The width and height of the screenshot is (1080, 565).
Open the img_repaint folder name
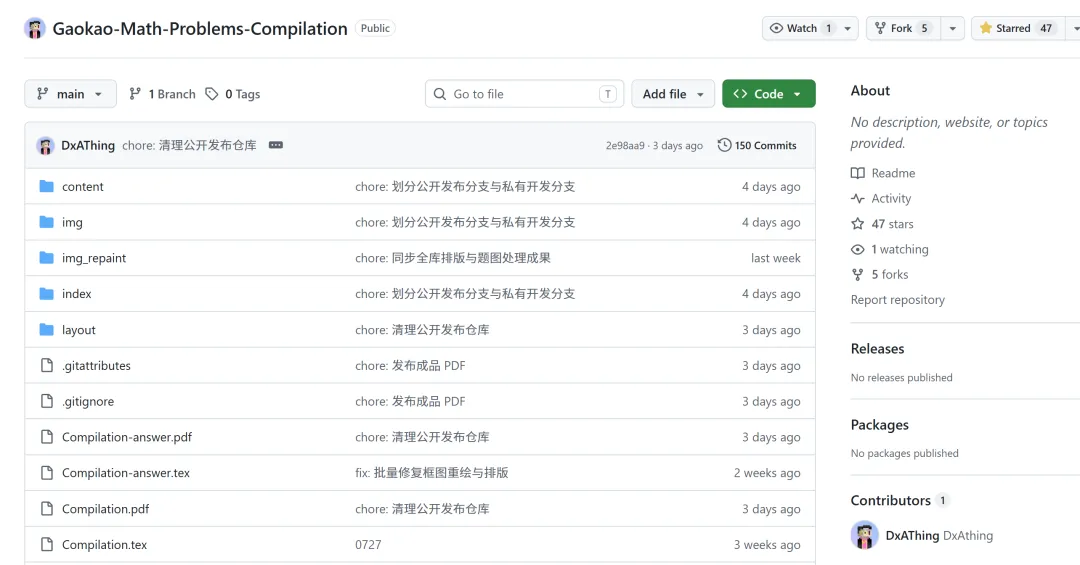coord(94,258)
